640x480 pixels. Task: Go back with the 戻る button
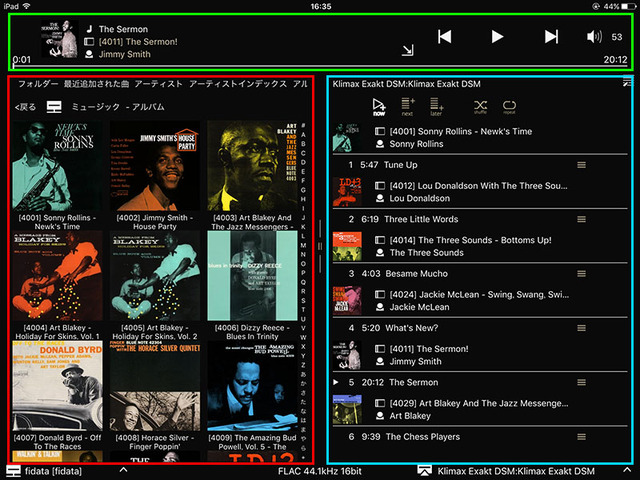click(26, 107)
